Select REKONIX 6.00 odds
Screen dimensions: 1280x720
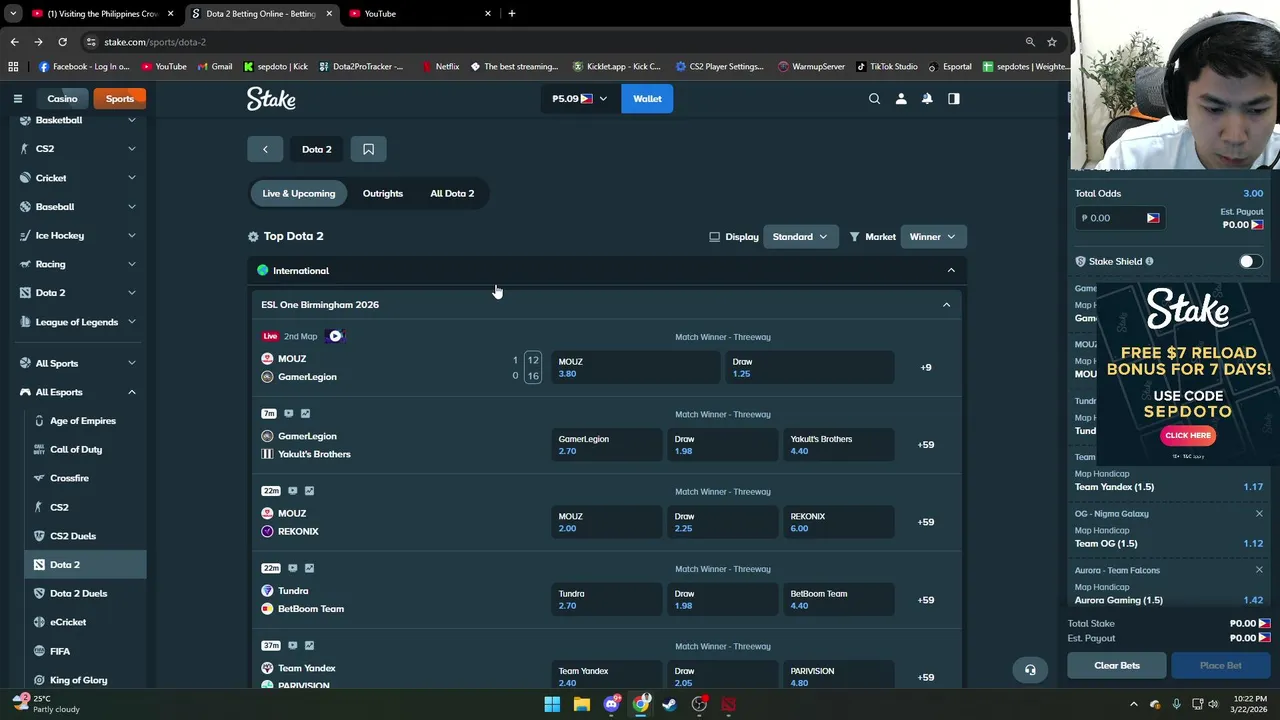click(838, 522)
